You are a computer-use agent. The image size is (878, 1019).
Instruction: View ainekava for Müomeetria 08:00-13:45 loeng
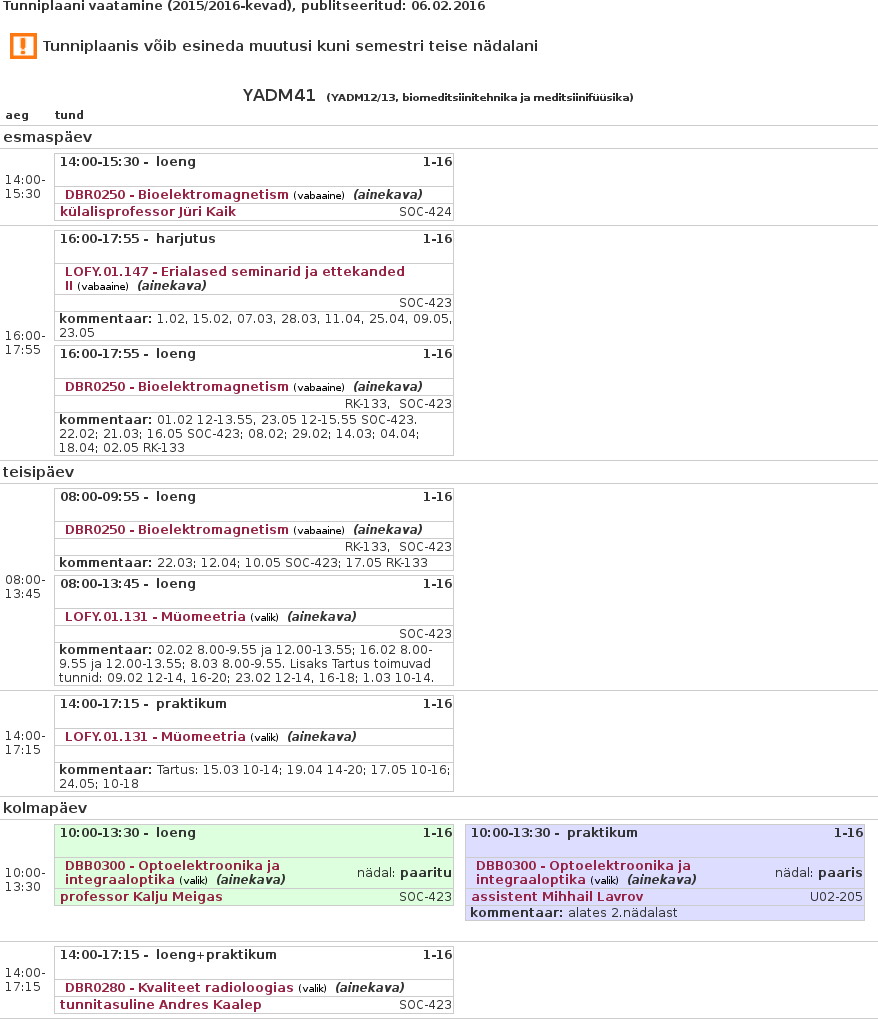321,617
